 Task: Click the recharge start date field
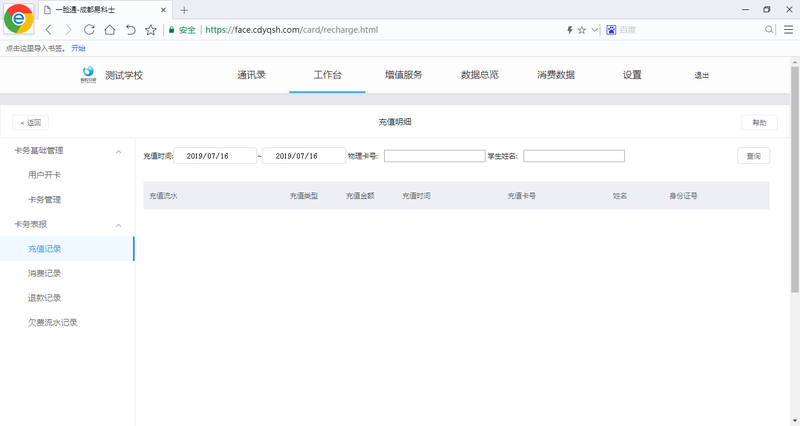[215, 156]
